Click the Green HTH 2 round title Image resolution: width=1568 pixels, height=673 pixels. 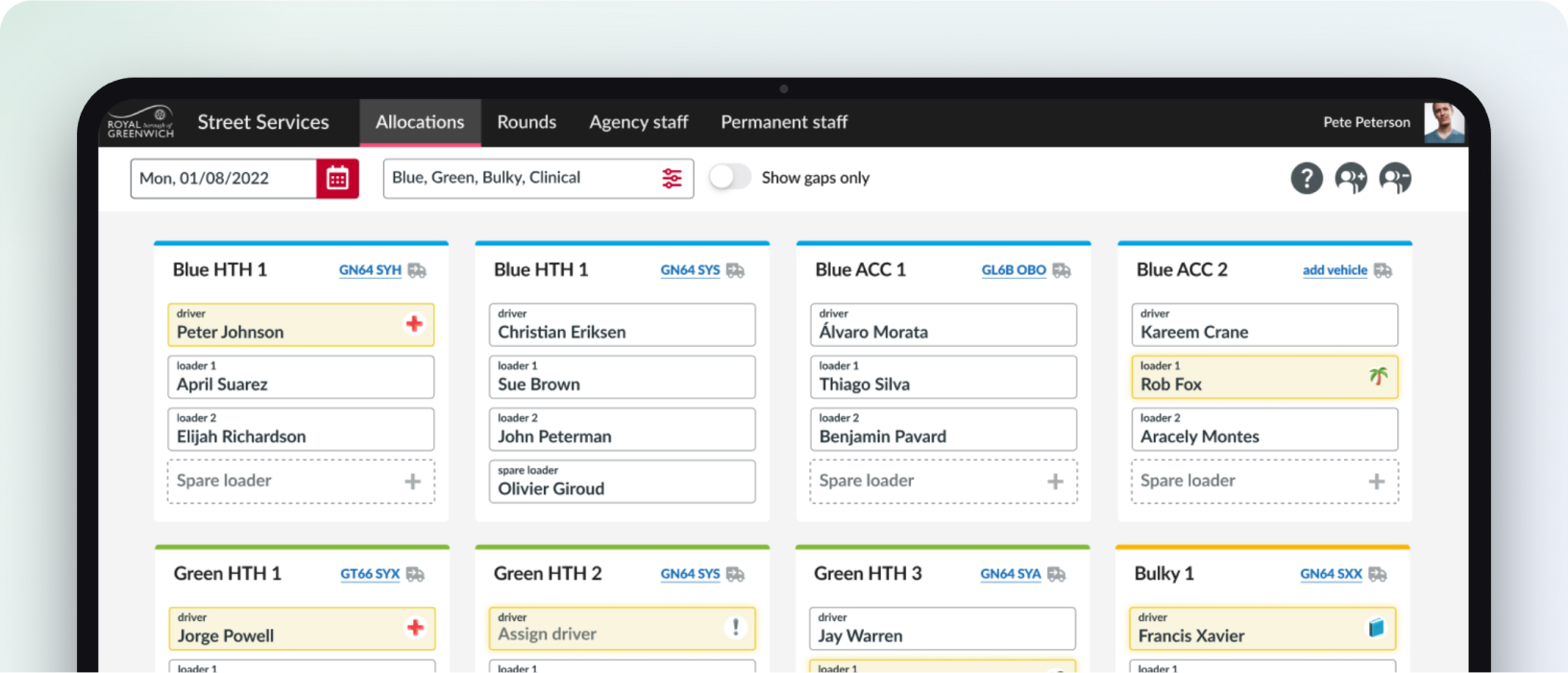pos(548,574)
